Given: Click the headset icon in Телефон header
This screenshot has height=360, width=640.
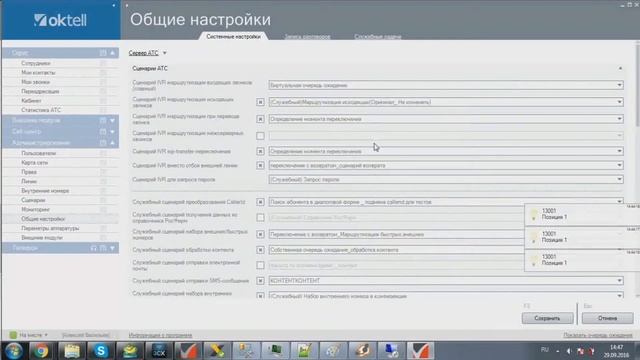Looking at the screenshot, I should tap(94, 248).
